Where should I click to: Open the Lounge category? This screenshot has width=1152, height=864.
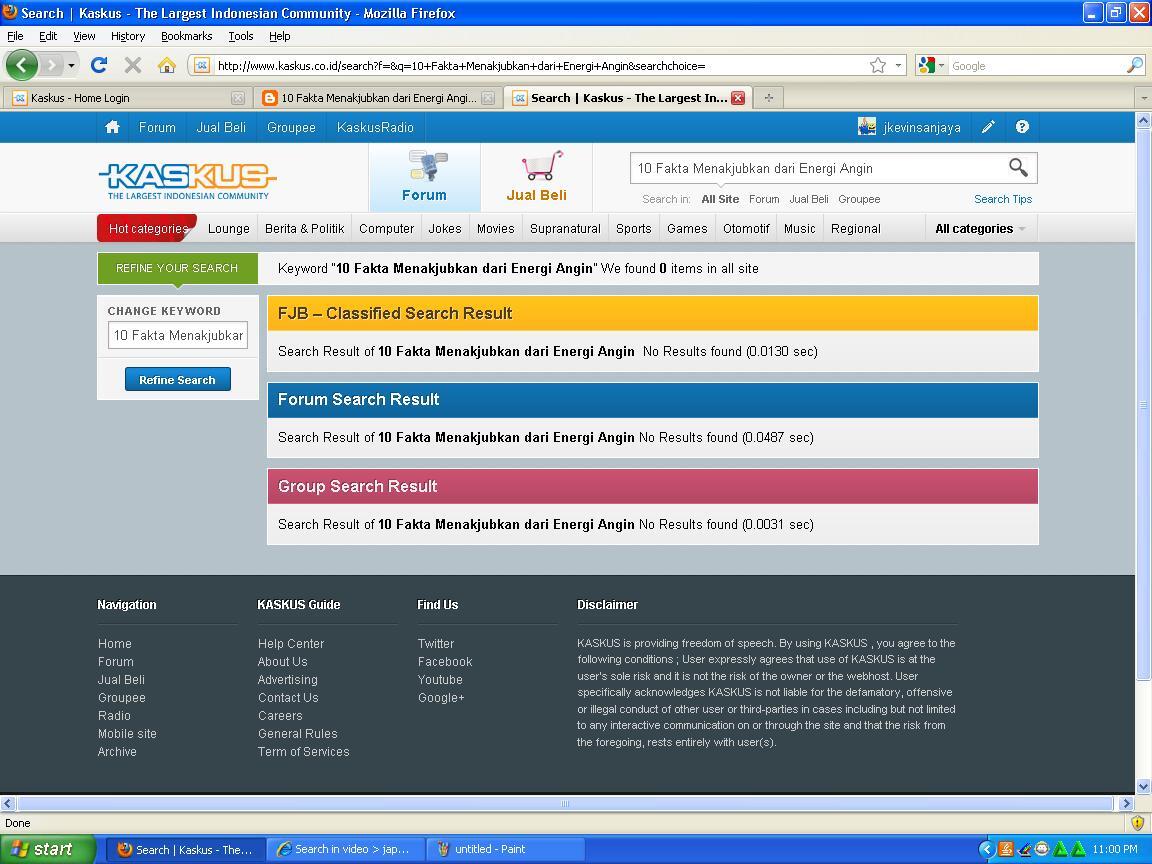pos(228,228)
